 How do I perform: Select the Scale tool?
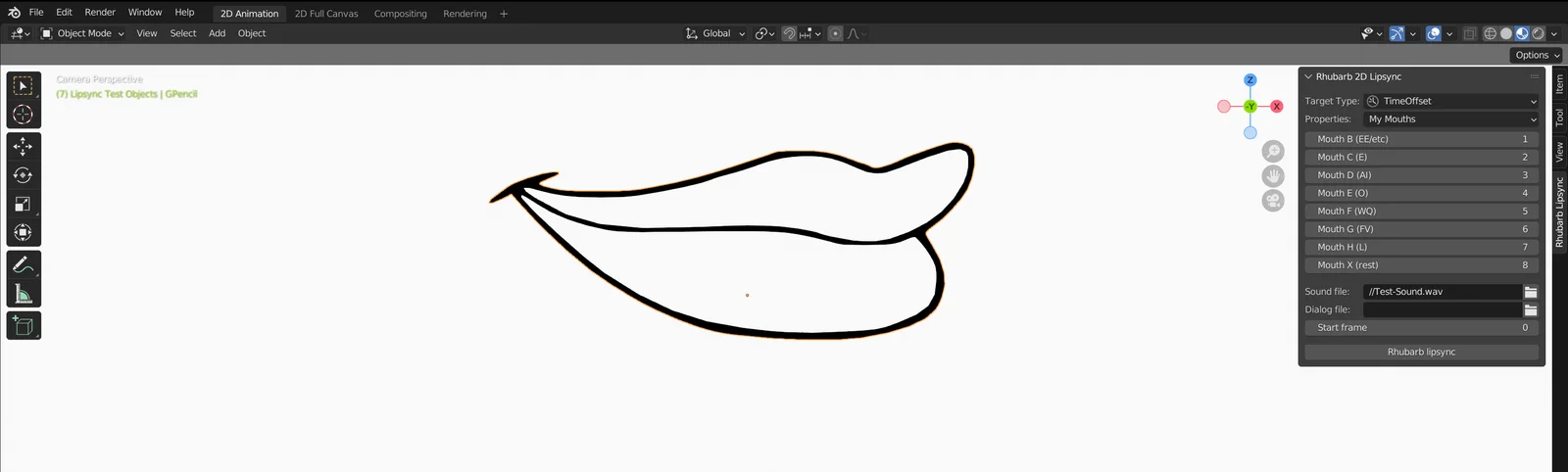coord(24,204)
